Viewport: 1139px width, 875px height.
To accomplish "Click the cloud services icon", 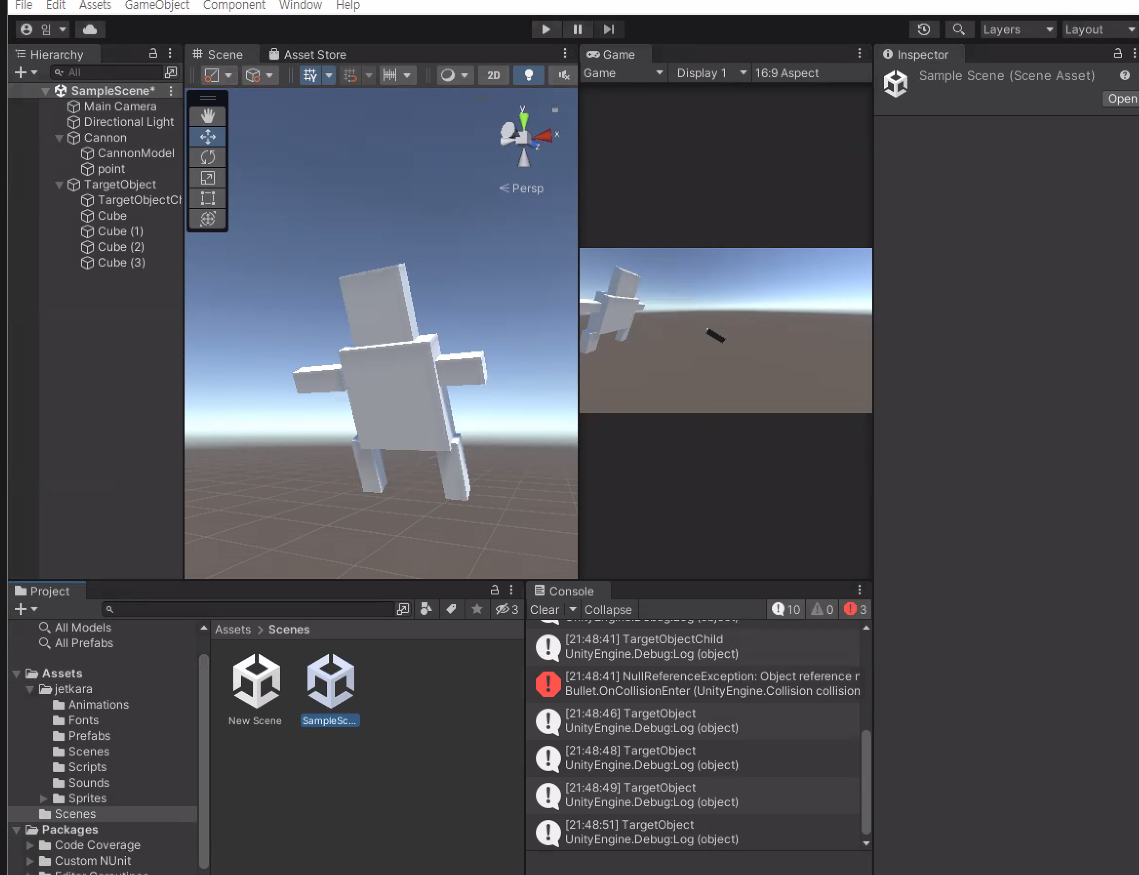I will point(90,29).
